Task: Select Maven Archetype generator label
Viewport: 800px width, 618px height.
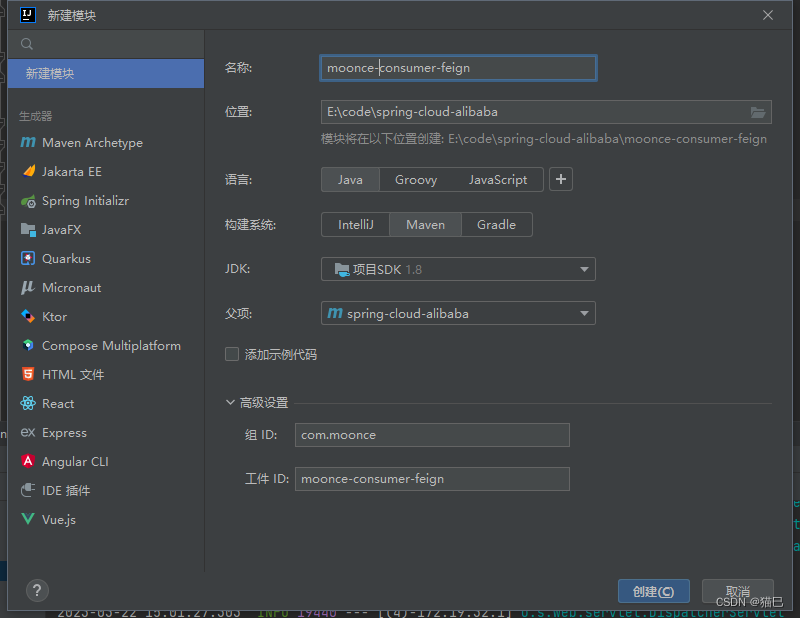Action: point(92,143)
